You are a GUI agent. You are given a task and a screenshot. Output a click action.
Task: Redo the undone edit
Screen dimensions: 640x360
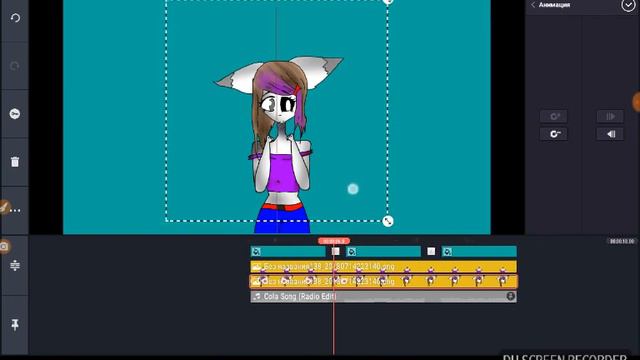[x=15, y=66]
